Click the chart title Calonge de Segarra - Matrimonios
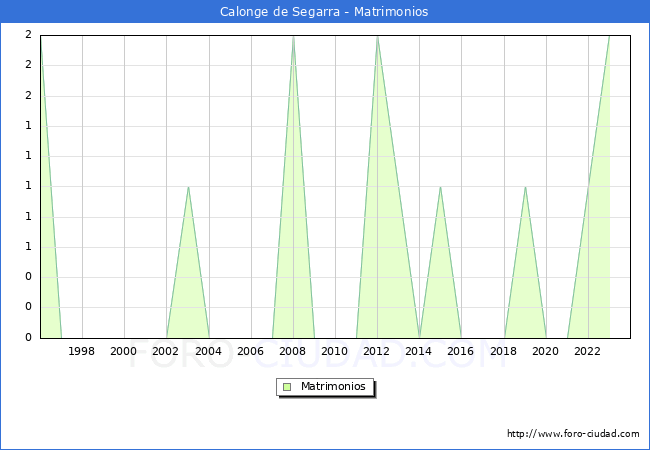This screenshot has width=650, height=450. point(324,12)
